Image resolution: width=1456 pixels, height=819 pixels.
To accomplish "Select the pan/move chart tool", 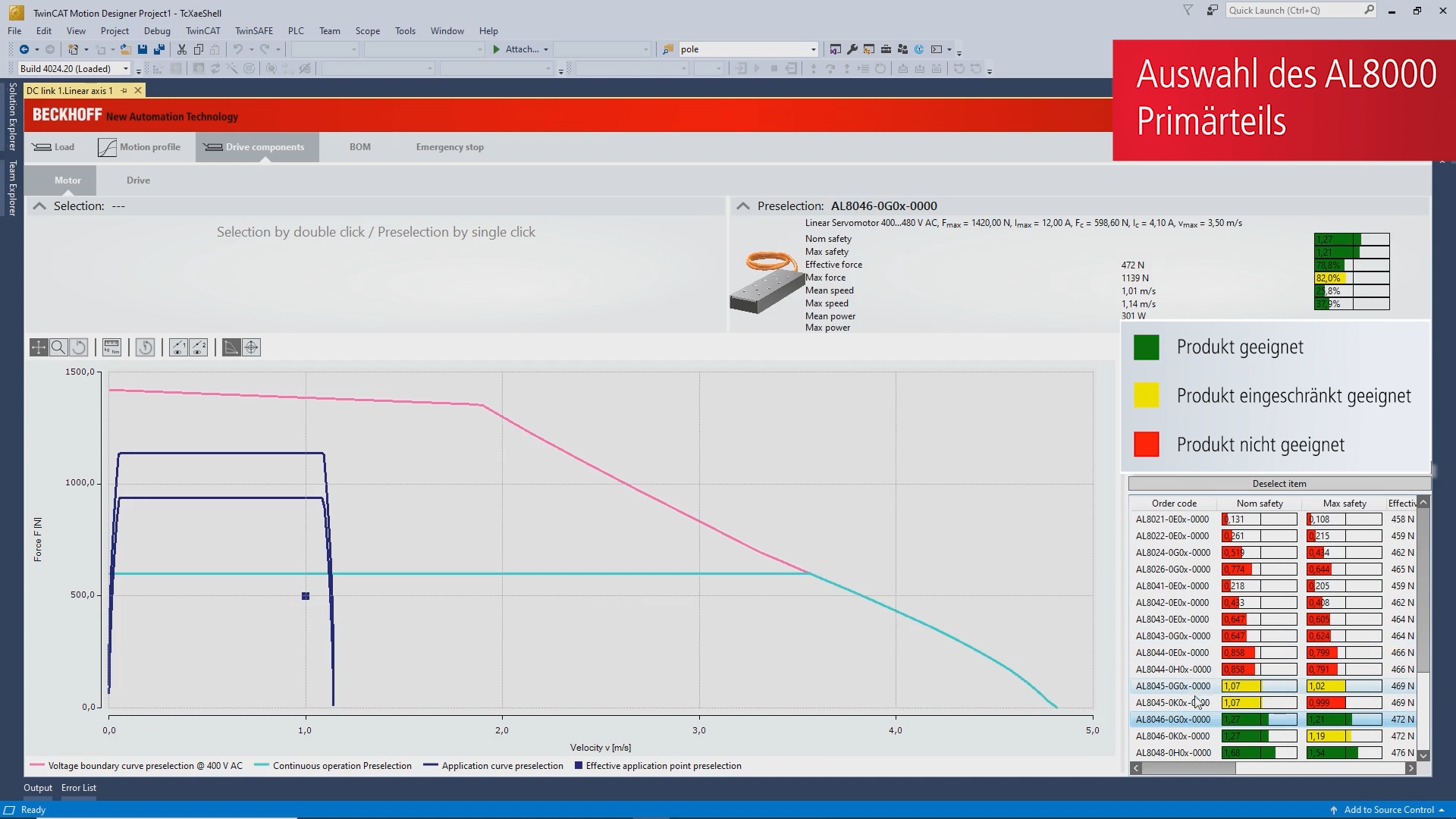I will (x=39, y=347).
